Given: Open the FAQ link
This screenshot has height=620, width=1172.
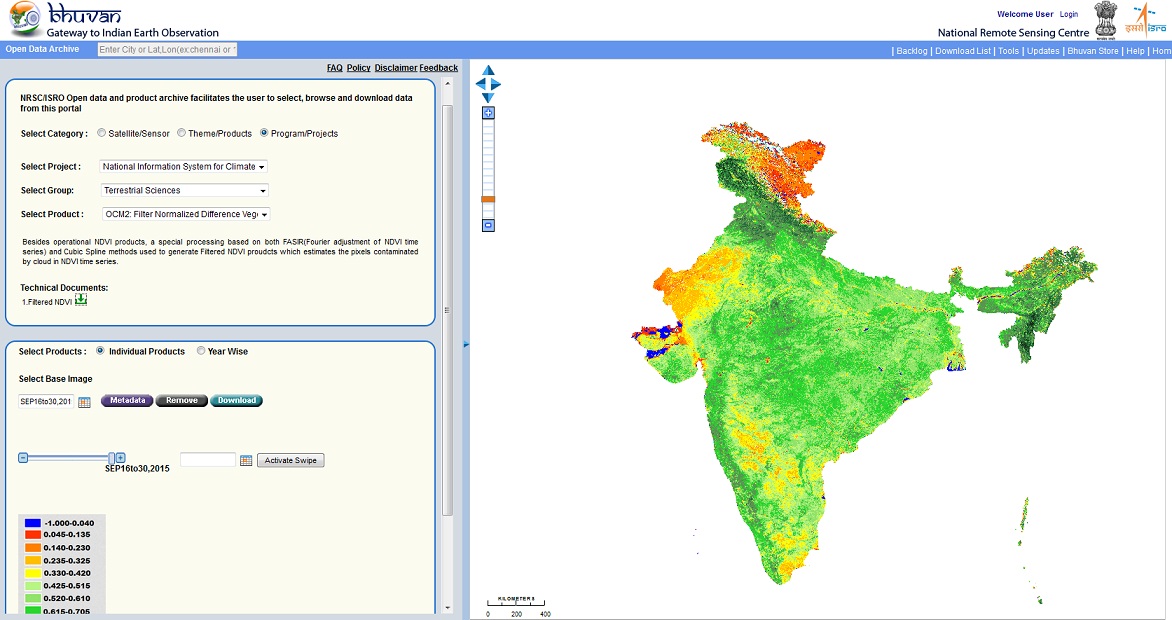Looking at the screenshot, I should (335, 68).
